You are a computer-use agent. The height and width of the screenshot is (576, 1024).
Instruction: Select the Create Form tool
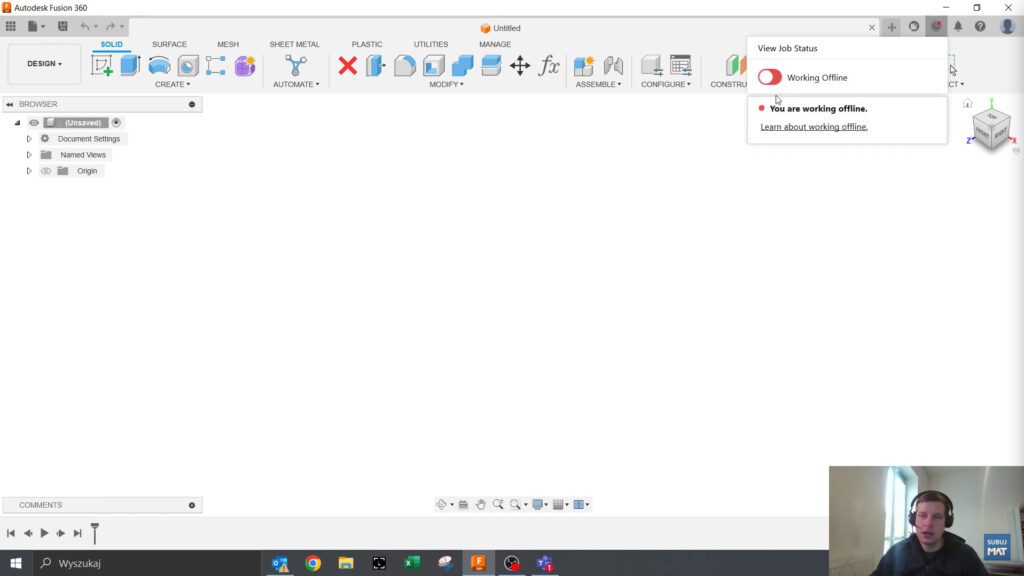tap(245, 65)
